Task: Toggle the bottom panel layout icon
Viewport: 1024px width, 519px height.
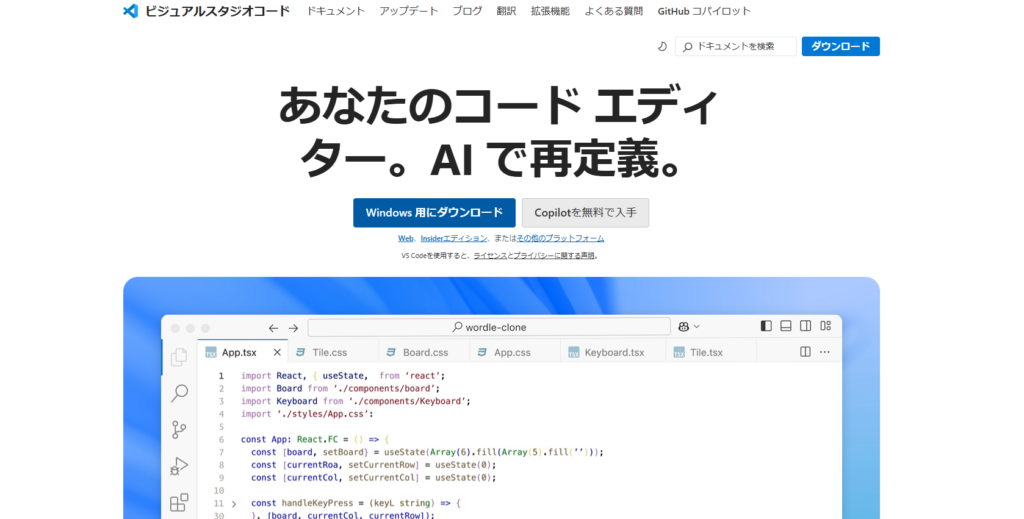Action: 786,326
